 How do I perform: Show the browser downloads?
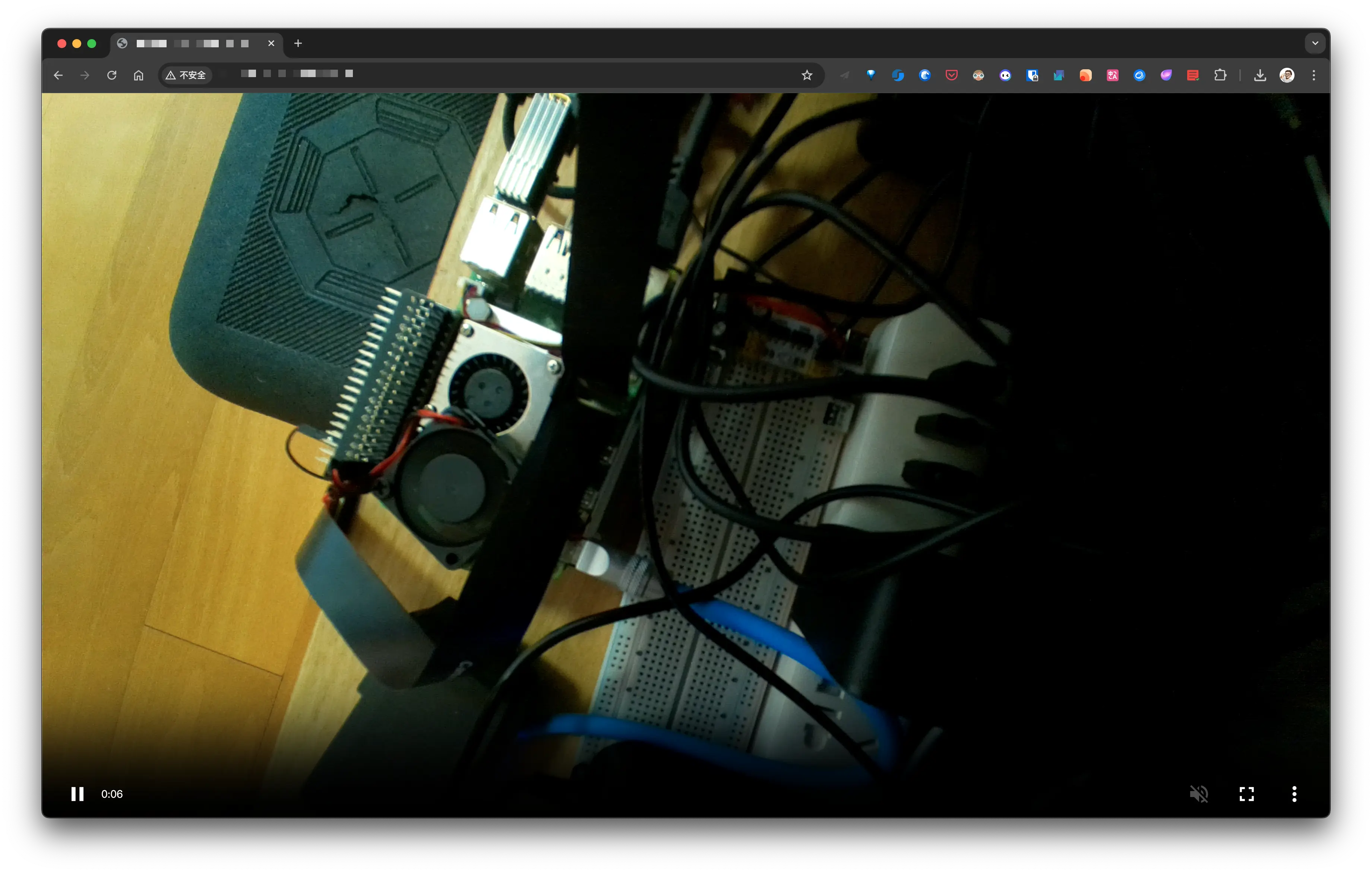pyautogui.click(x=1260, y=75)
